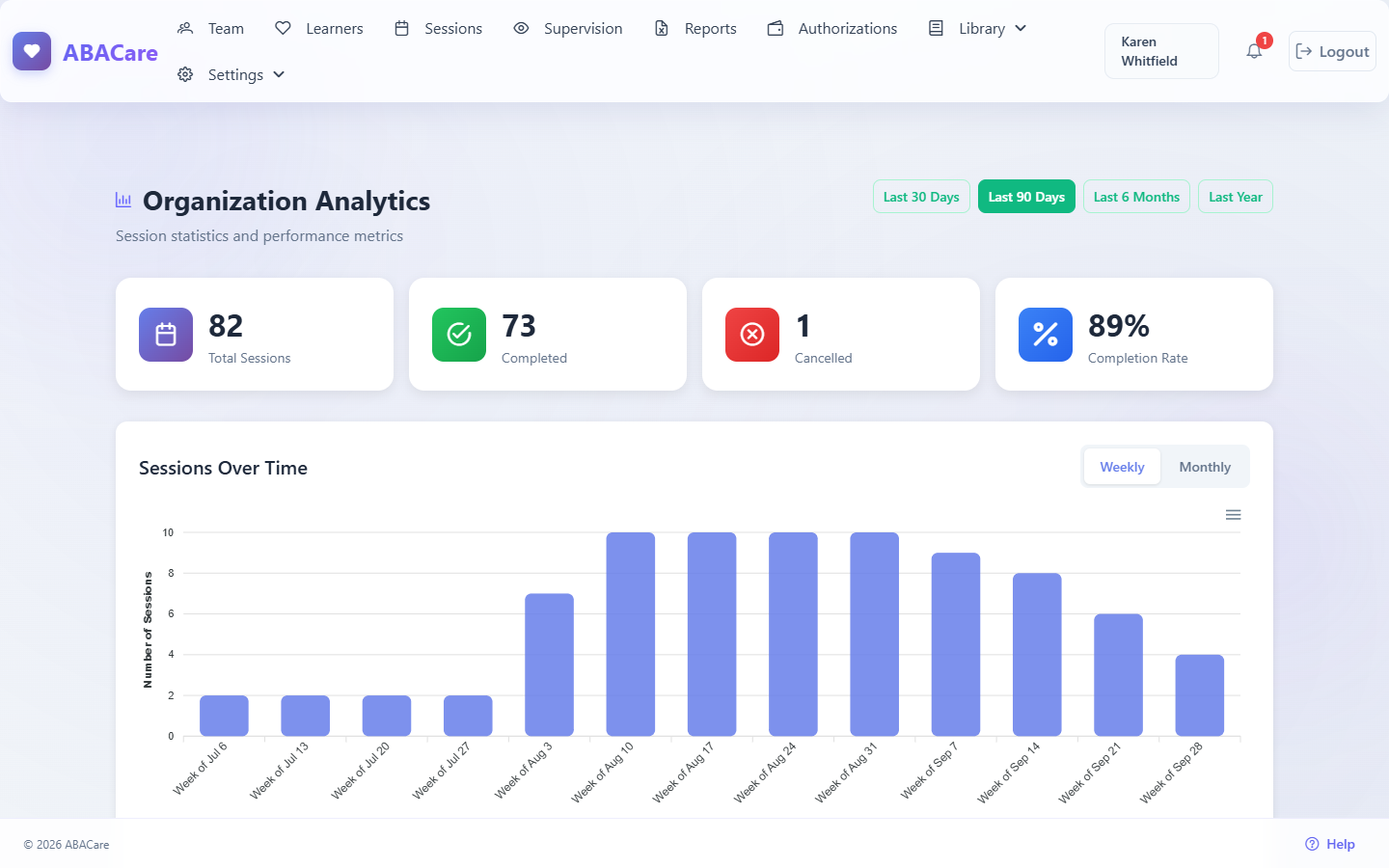Expand the Library dropdown menu
Viewport: 1389px width, 868px height.
pos(978,29)
